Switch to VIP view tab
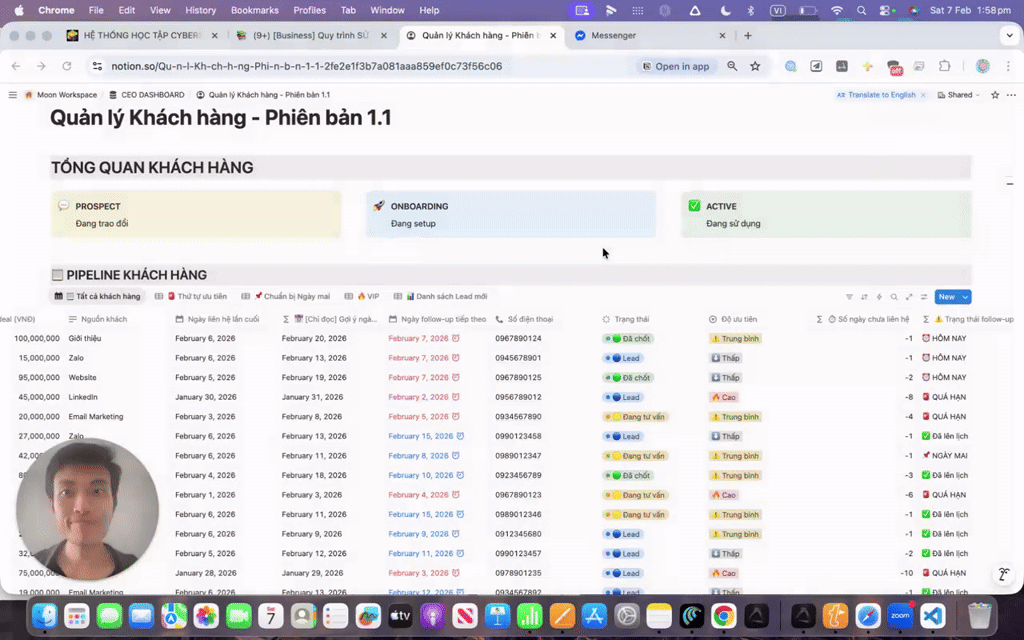1024x640 pixels. (x=362, y=296)
